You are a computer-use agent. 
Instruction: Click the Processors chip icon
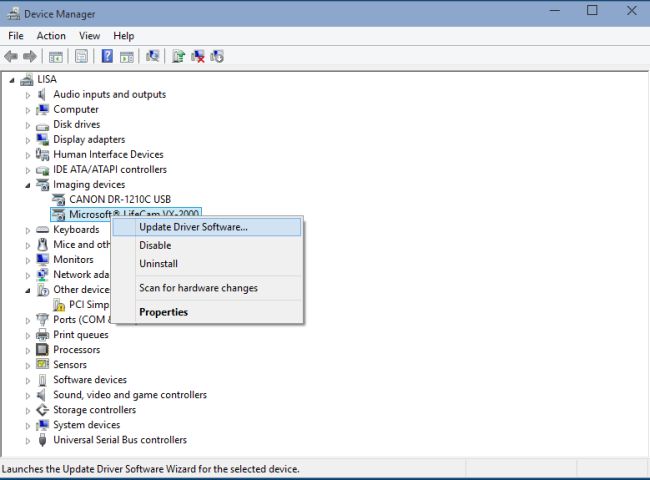(42, 349)
